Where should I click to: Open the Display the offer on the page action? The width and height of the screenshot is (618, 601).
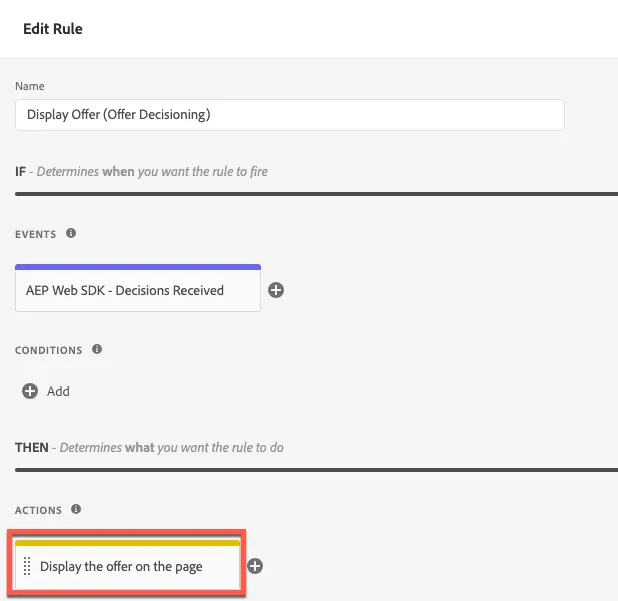127,565
